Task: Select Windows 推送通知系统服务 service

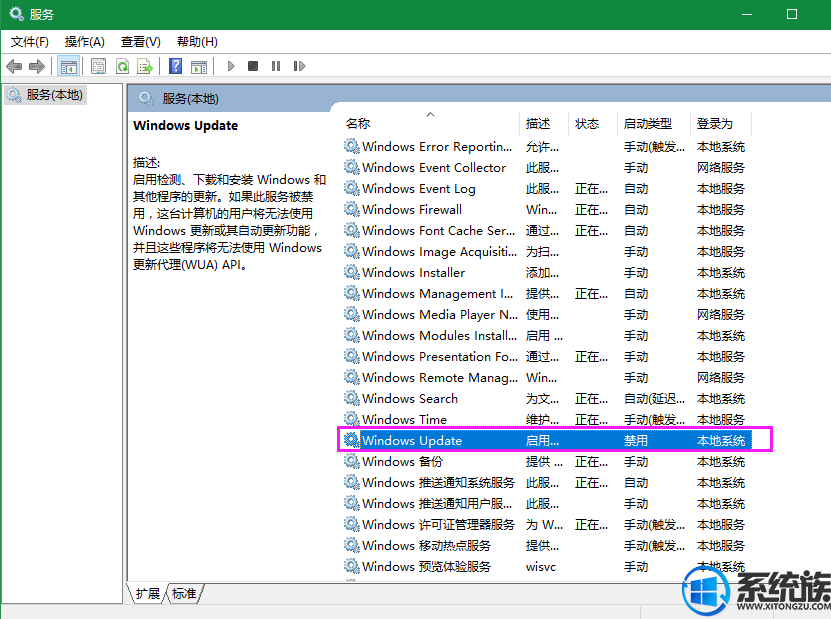Action: pos(438,482)
